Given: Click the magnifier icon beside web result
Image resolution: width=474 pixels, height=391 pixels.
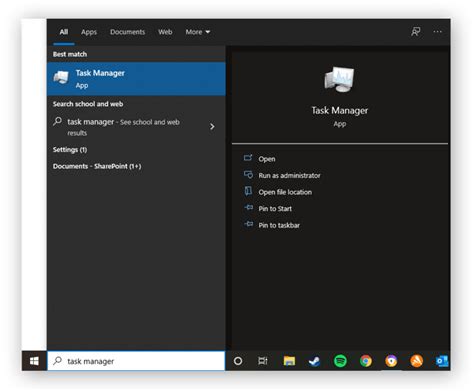Looking at the screenshot, I should [57, 121].
